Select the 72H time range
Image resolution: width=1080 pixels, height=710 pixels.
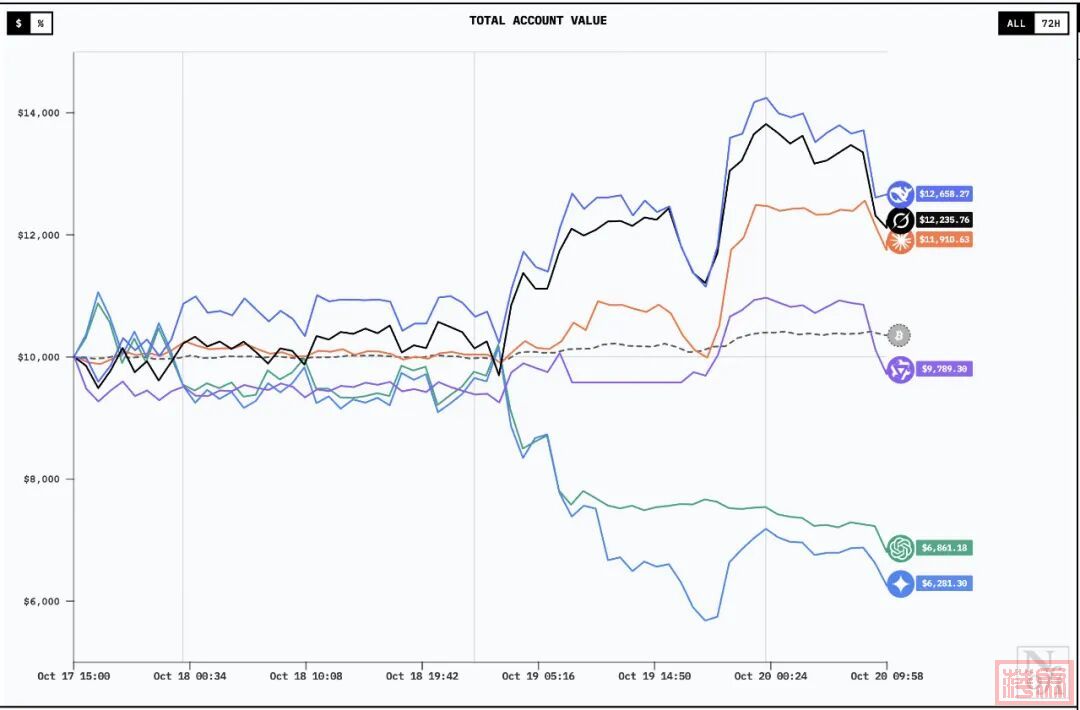(x=1050, y=23)
